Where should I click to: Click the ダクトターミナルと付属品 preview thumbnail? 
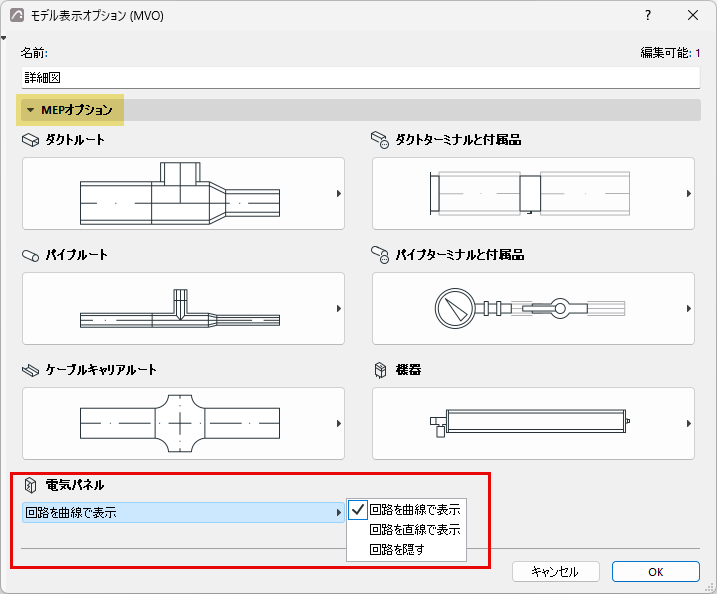(x=533, y=193)
